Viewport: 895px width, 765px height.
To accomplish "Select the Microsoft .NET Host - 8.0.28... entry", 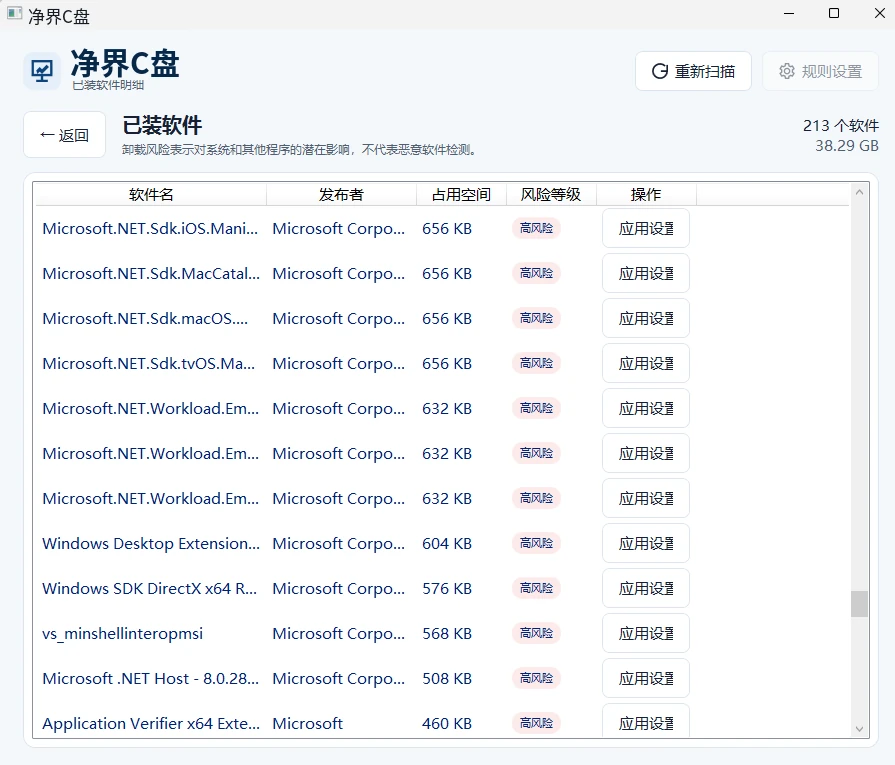I will coord(151,679).
